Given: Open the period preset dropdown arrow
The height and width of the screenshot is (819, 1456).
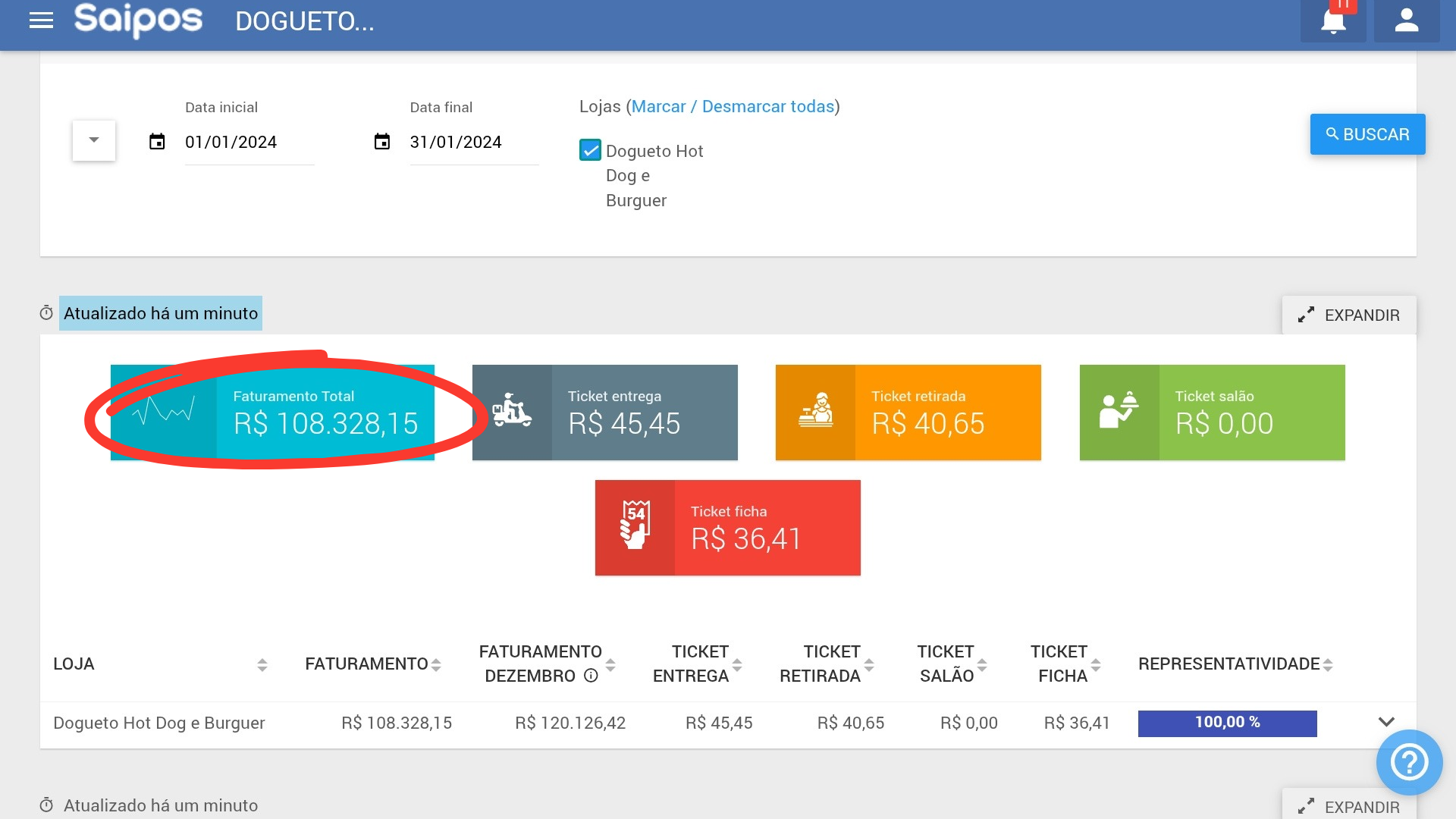Looking at the screenshot, I should (x=94, y=140).
